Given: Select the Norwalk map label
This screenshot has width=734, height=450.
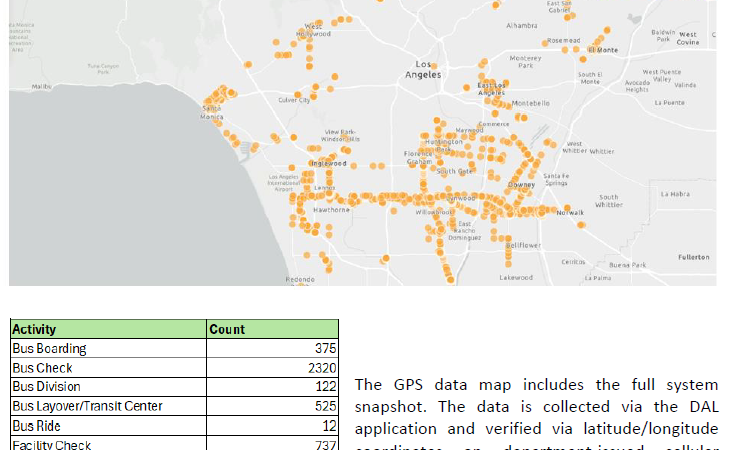Looking at the screenshot, I should [x=570, y=212].
